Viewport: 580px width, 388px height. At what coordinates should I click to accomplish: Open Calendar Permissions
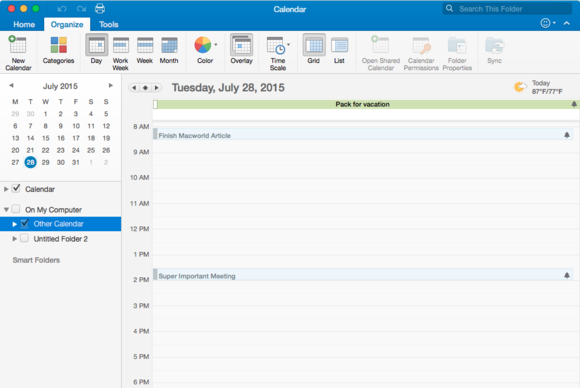pos(421,53)
